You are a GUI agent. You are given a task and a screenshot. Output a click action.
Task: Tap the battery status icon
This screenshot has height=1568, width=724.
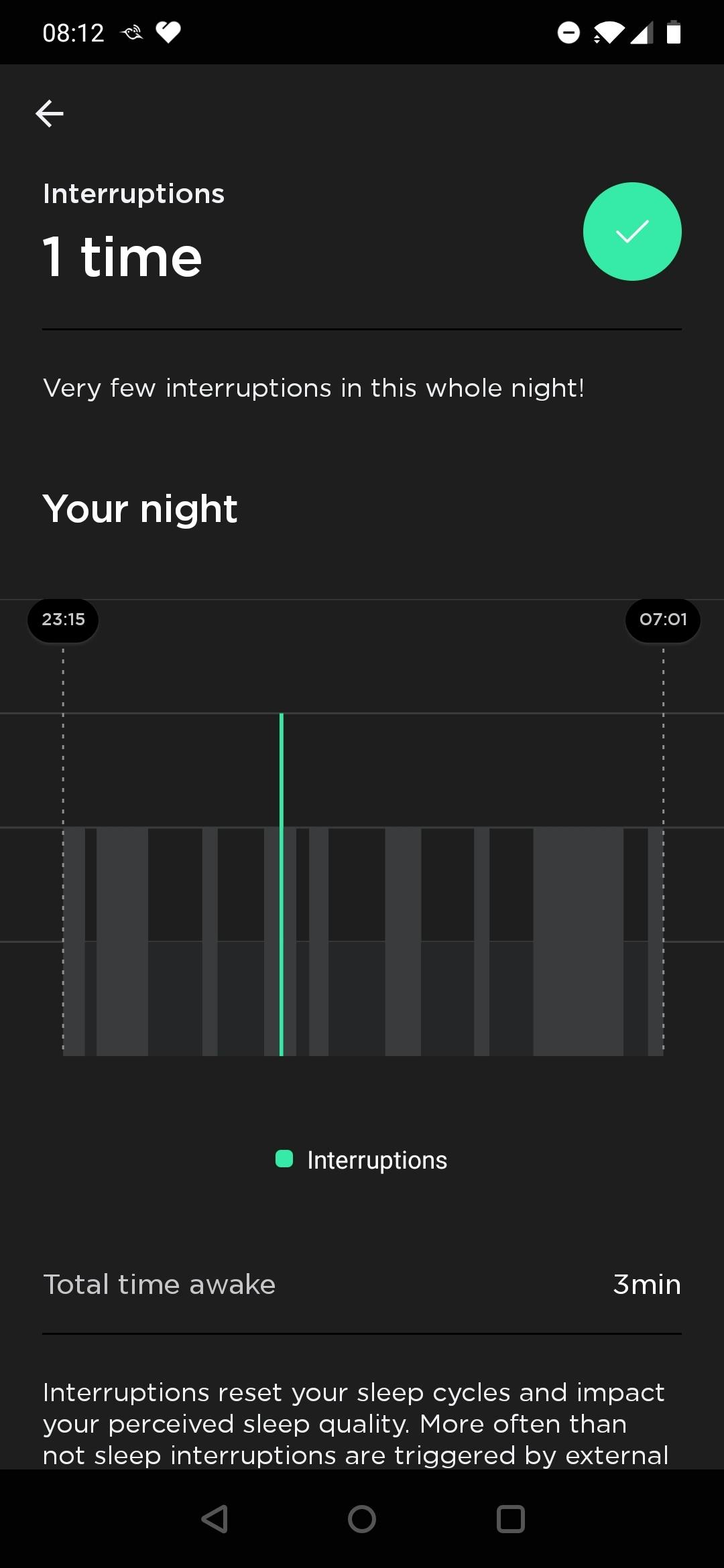click(674, 32)
